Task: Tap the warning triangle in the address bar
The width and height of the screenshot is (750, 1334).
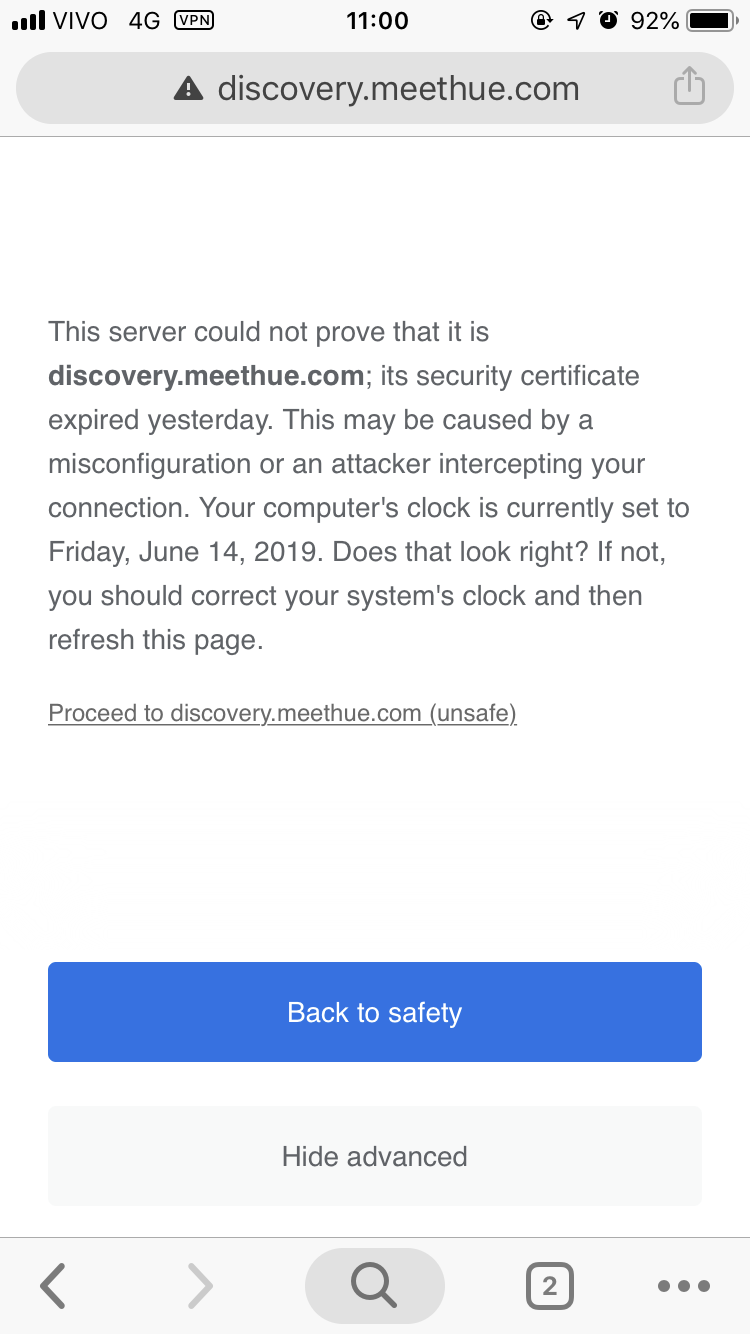Action: [189, 88]
